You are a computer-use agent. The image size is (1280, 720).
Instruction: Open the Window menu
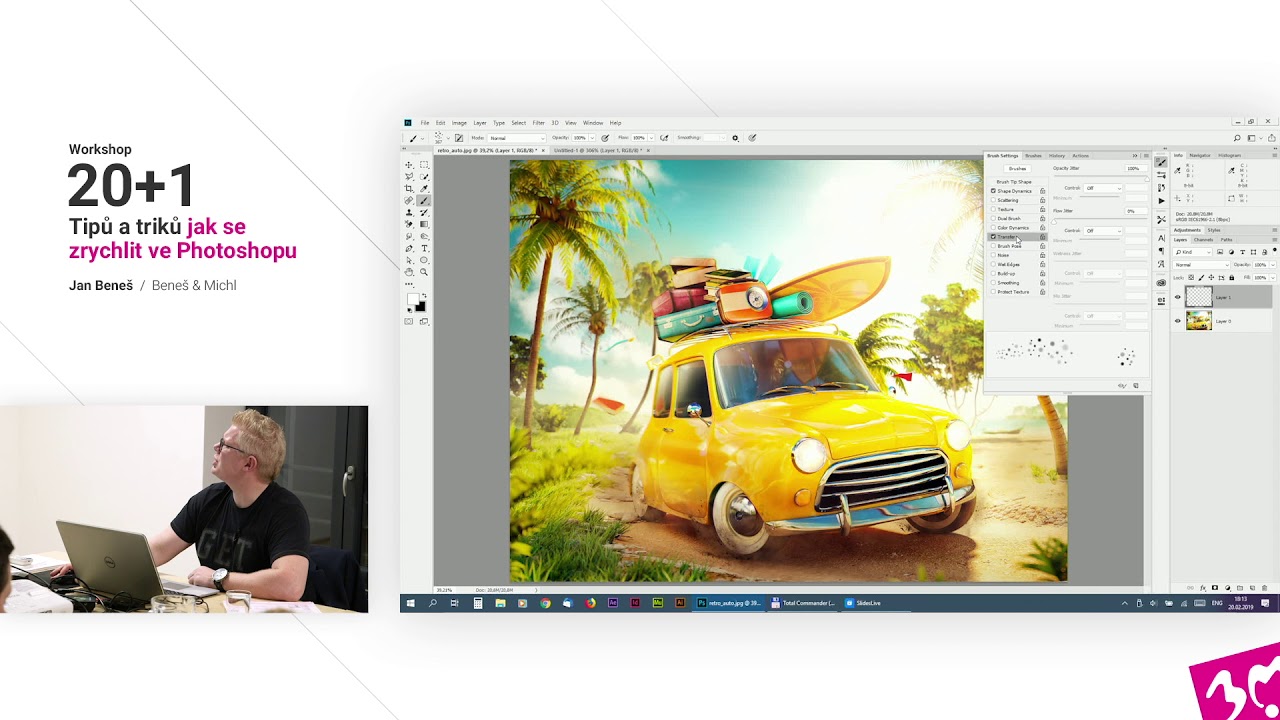[592, 123]
